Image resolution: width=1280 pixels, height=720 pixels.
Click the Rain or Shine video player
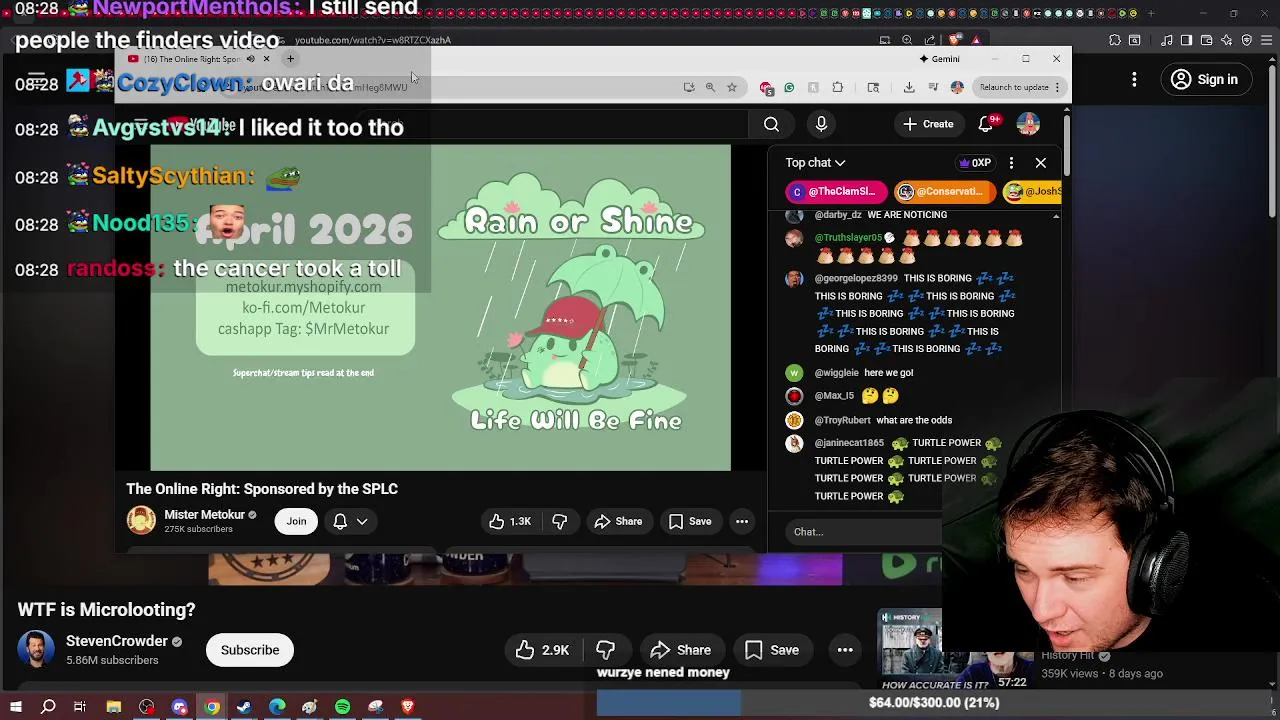pyautogui.click(x=441, y=307)
